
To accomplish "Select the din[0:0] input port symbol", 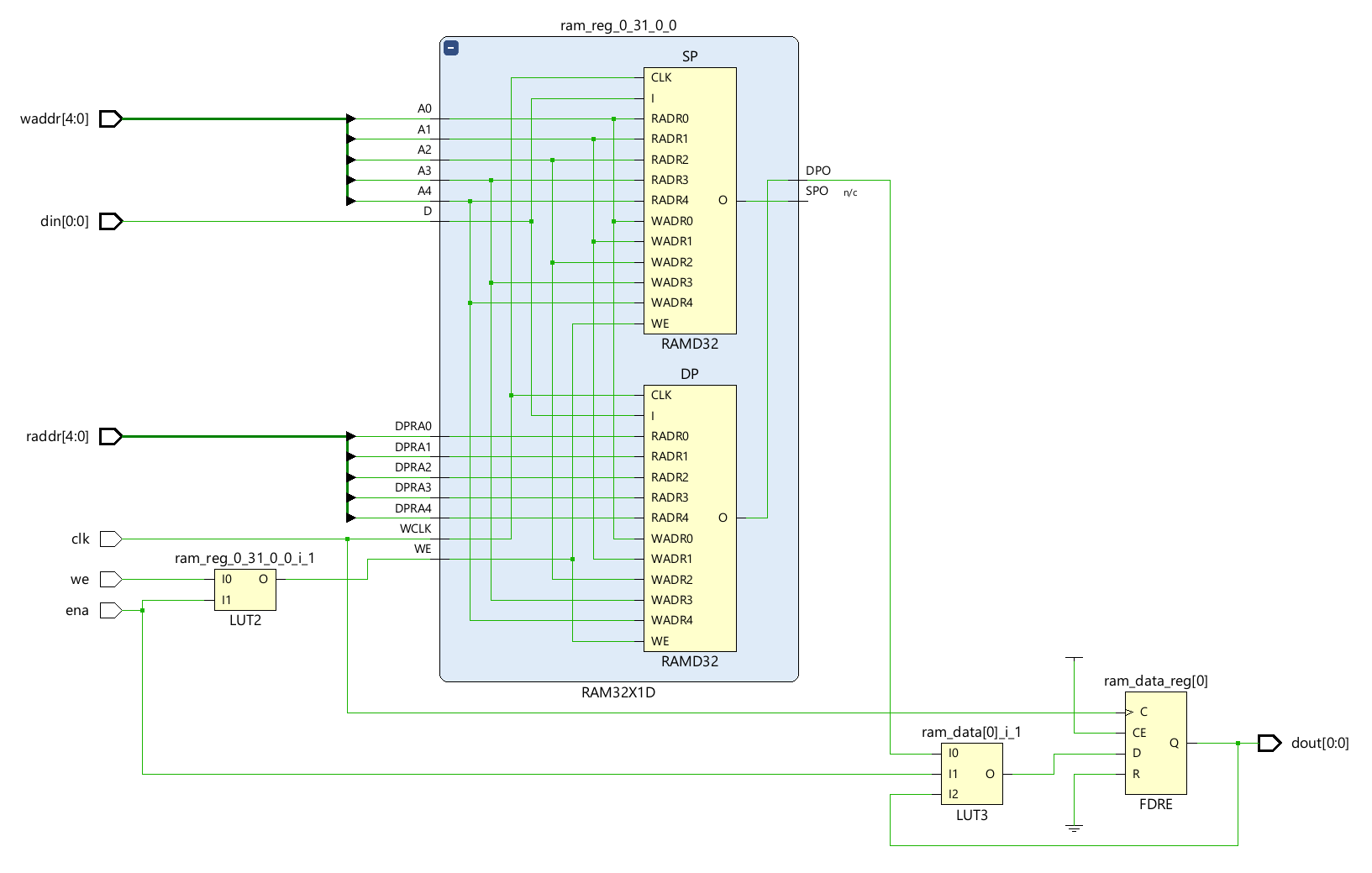I will 111,222.
